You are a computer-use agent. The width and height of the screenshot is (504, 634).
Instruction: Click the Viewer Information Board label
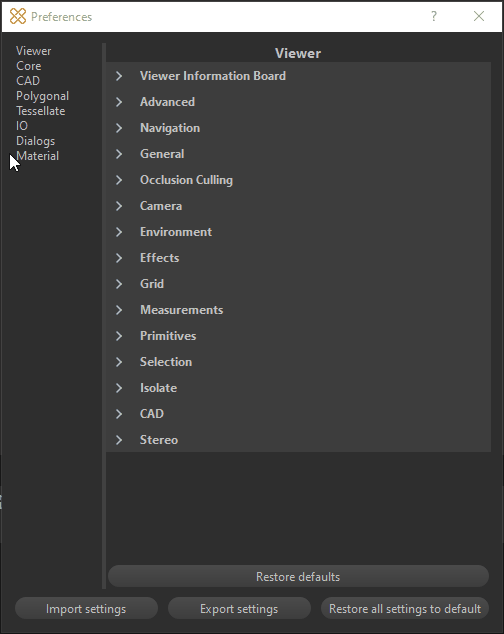click(x=213, y=76)
